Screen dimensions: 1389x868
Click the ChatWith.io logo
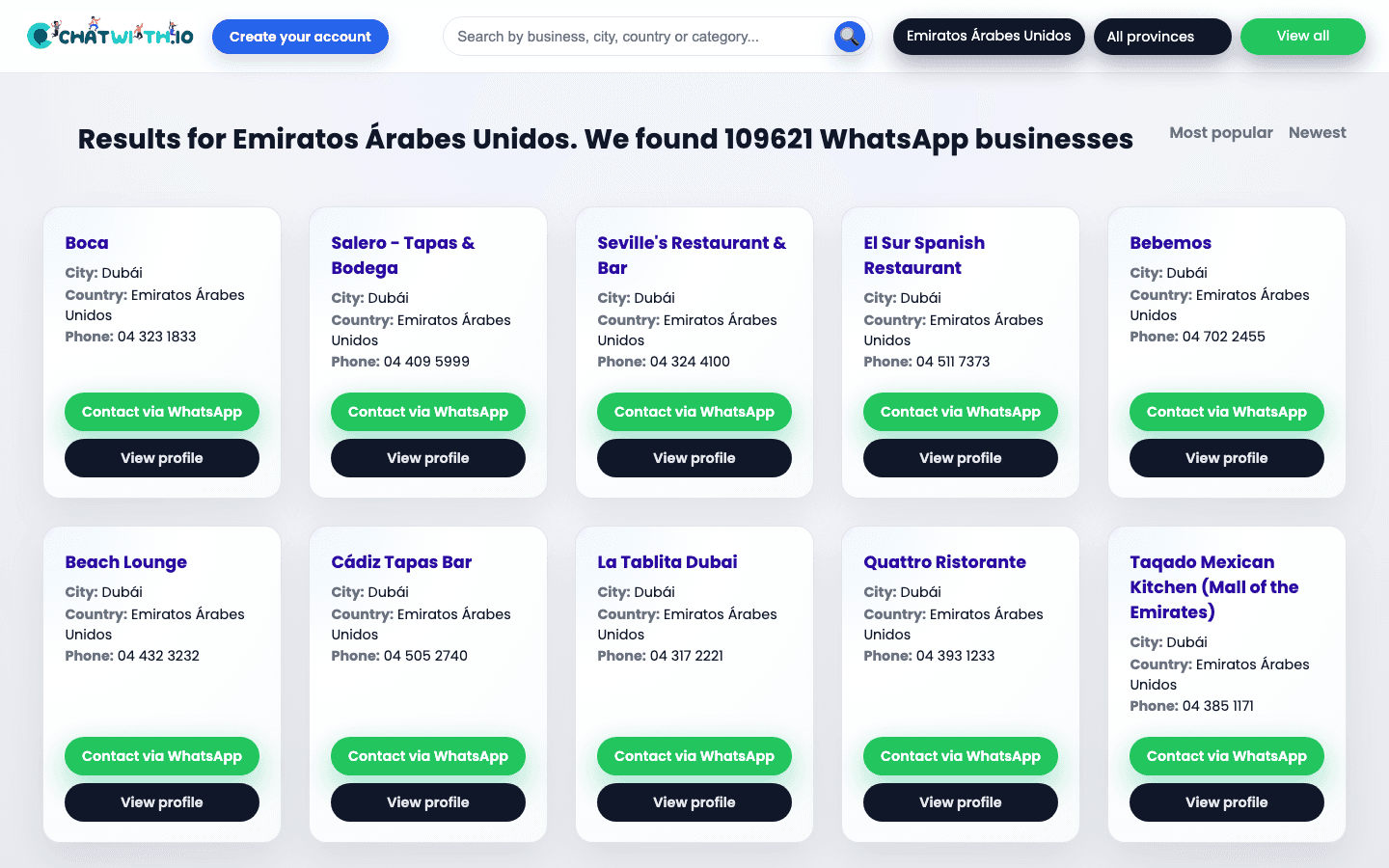point(110,36)
